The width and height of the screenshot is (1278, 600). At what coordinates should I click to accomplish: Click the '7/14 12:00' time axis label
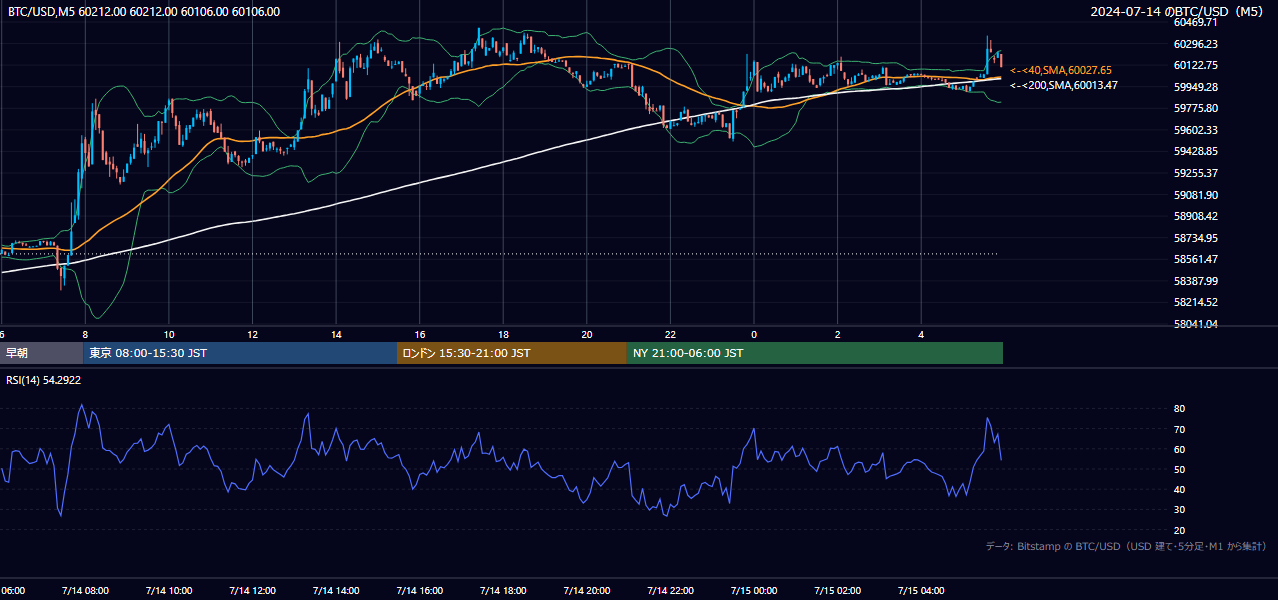coord(252,590)
